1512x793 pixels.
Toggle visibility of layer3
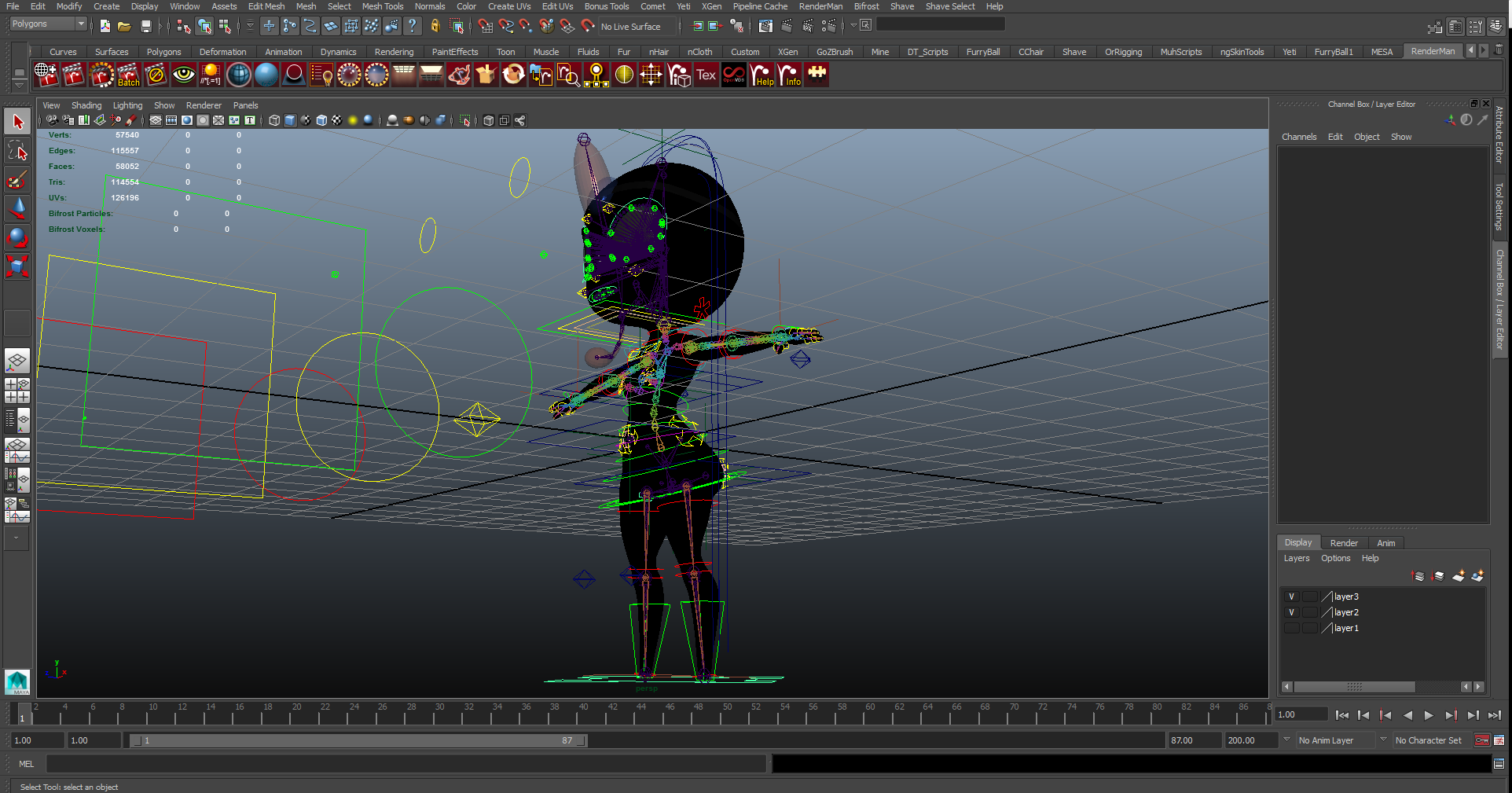tap(1291, 597)
